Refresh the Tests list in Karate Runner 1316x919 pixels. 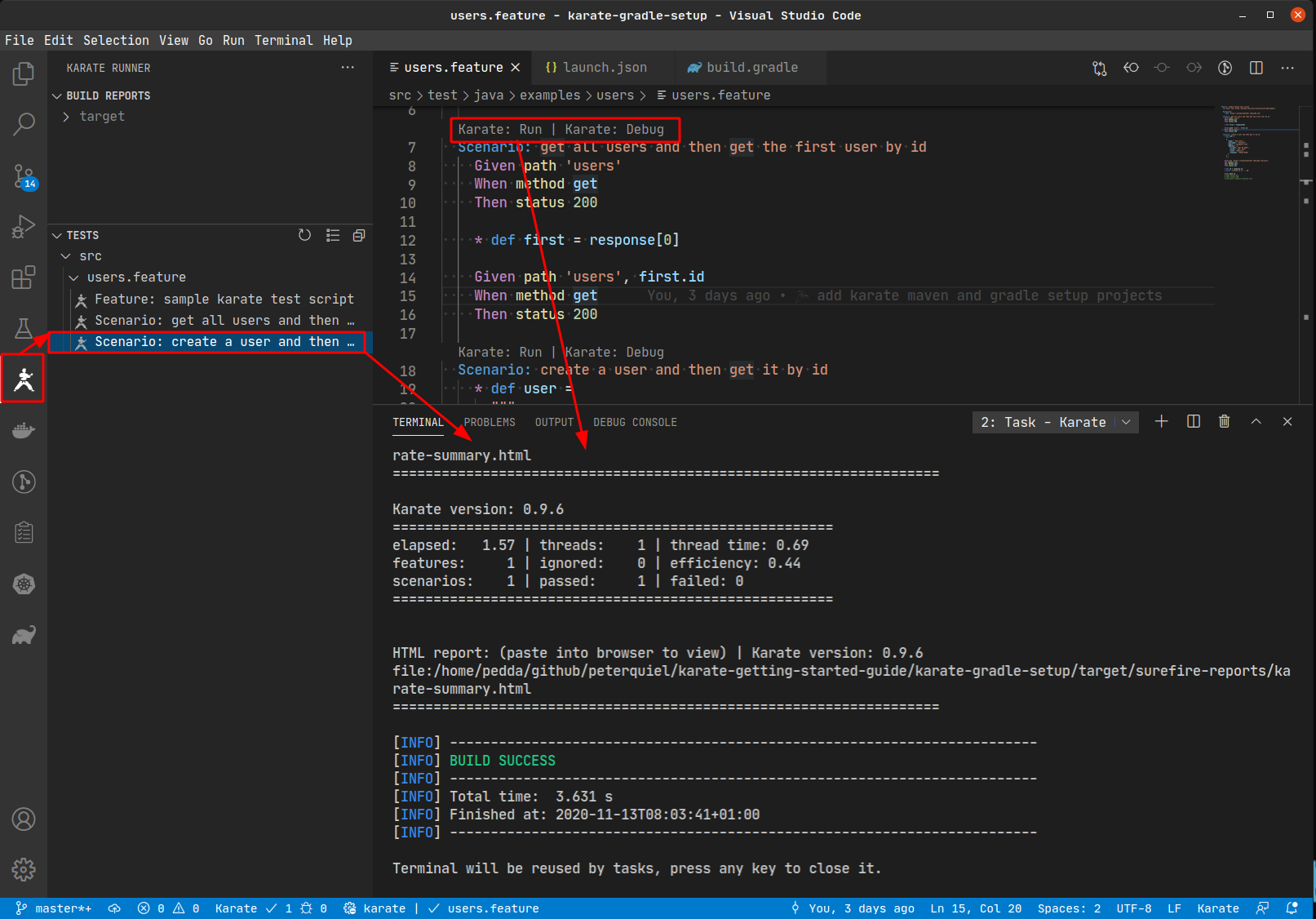point(304,235)
